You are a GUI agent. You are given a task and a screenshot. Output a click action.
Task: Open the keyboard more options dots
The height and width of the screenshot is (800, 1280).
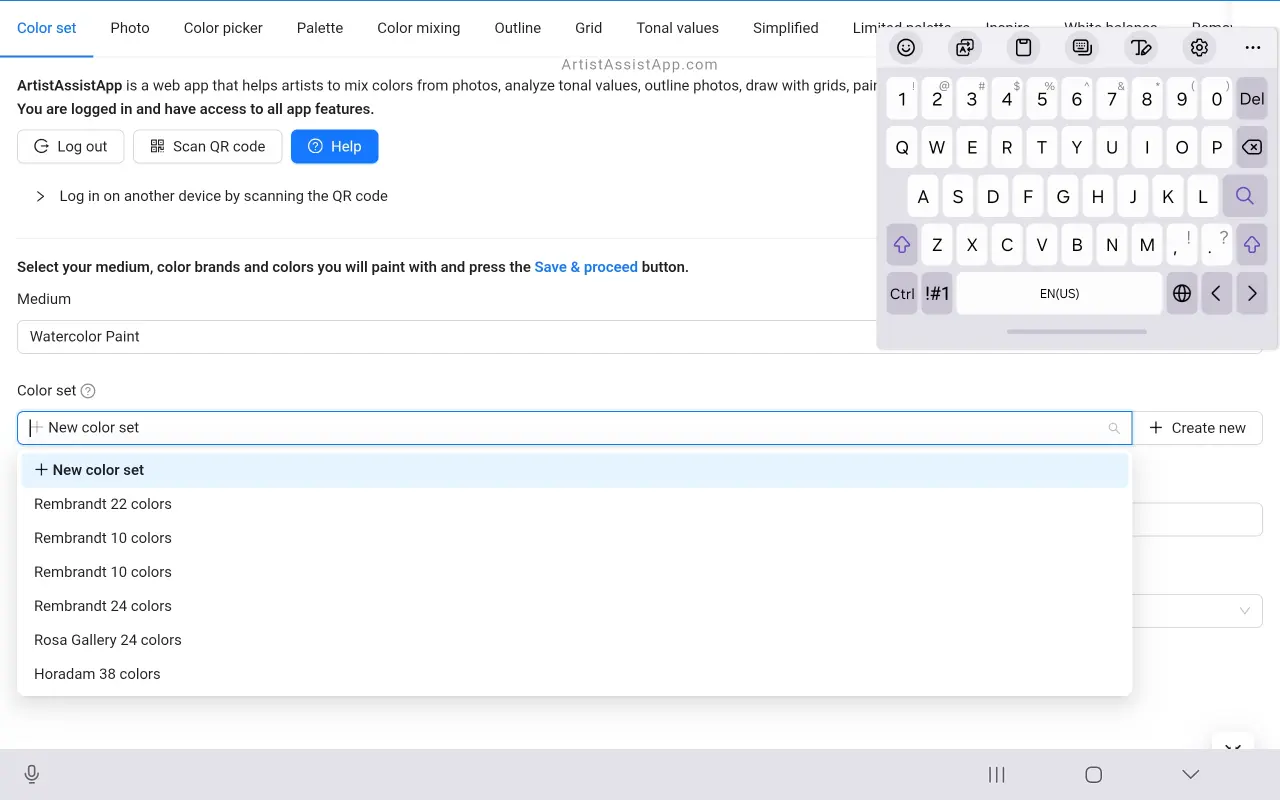point(1253,47)
